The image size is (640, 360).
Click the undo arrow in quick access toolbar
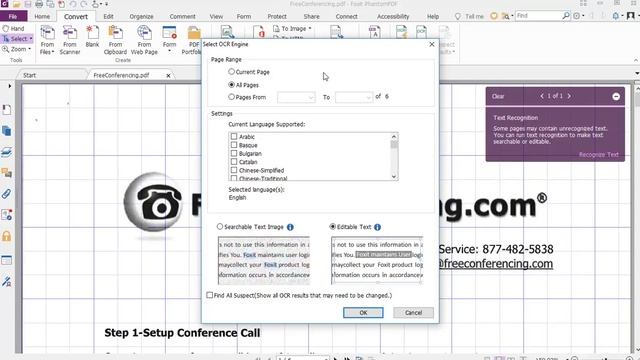pyautogui.click(x=73, y=4)
